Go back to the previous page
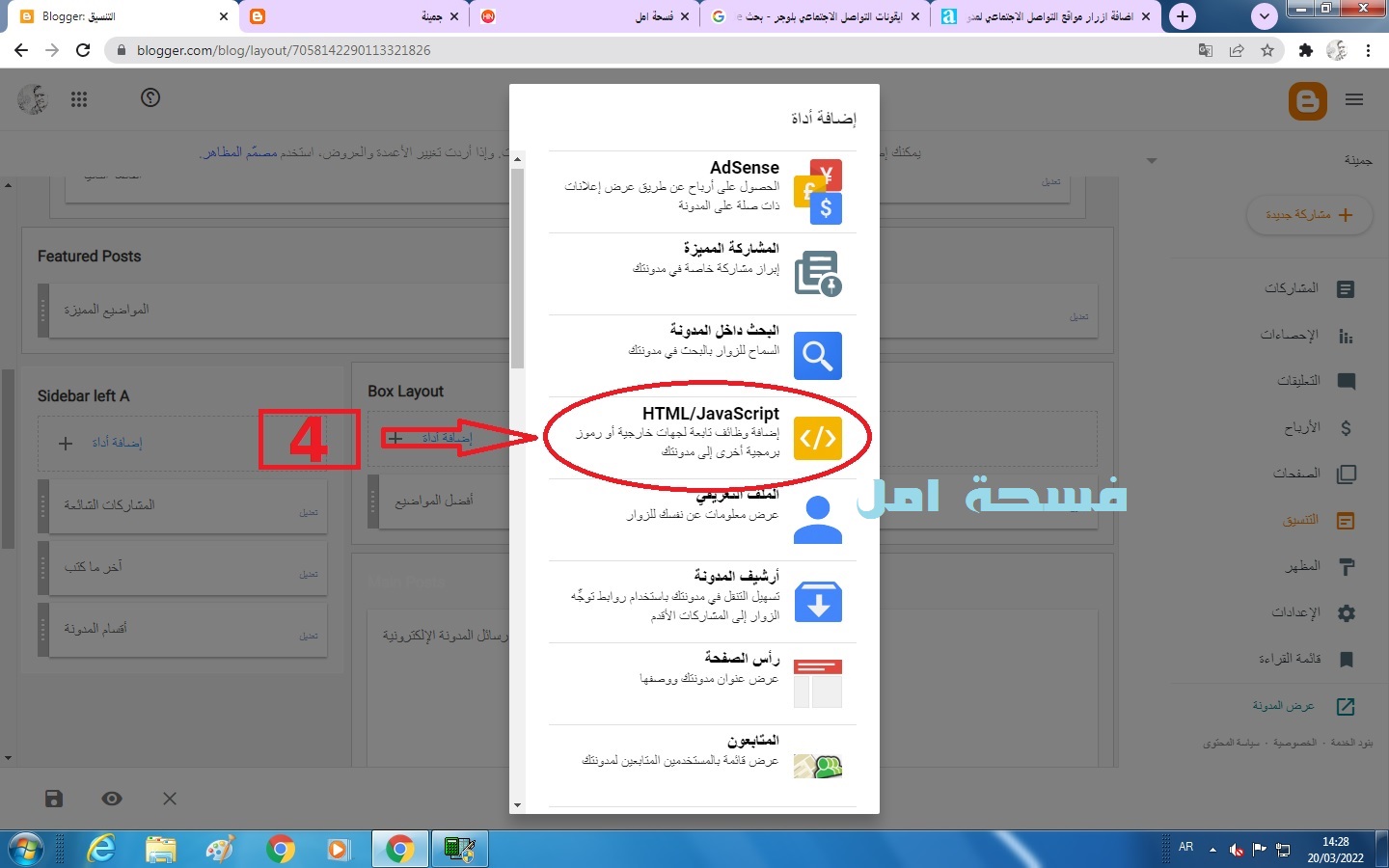The width and height of the screenshot is (1389, 868). pyautogui.click(x=21, y=50)
